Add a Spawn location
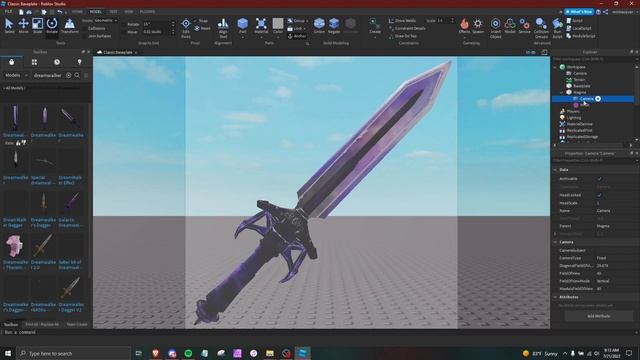Viewport: 640px width, 360px height. (x=478, y=25)
